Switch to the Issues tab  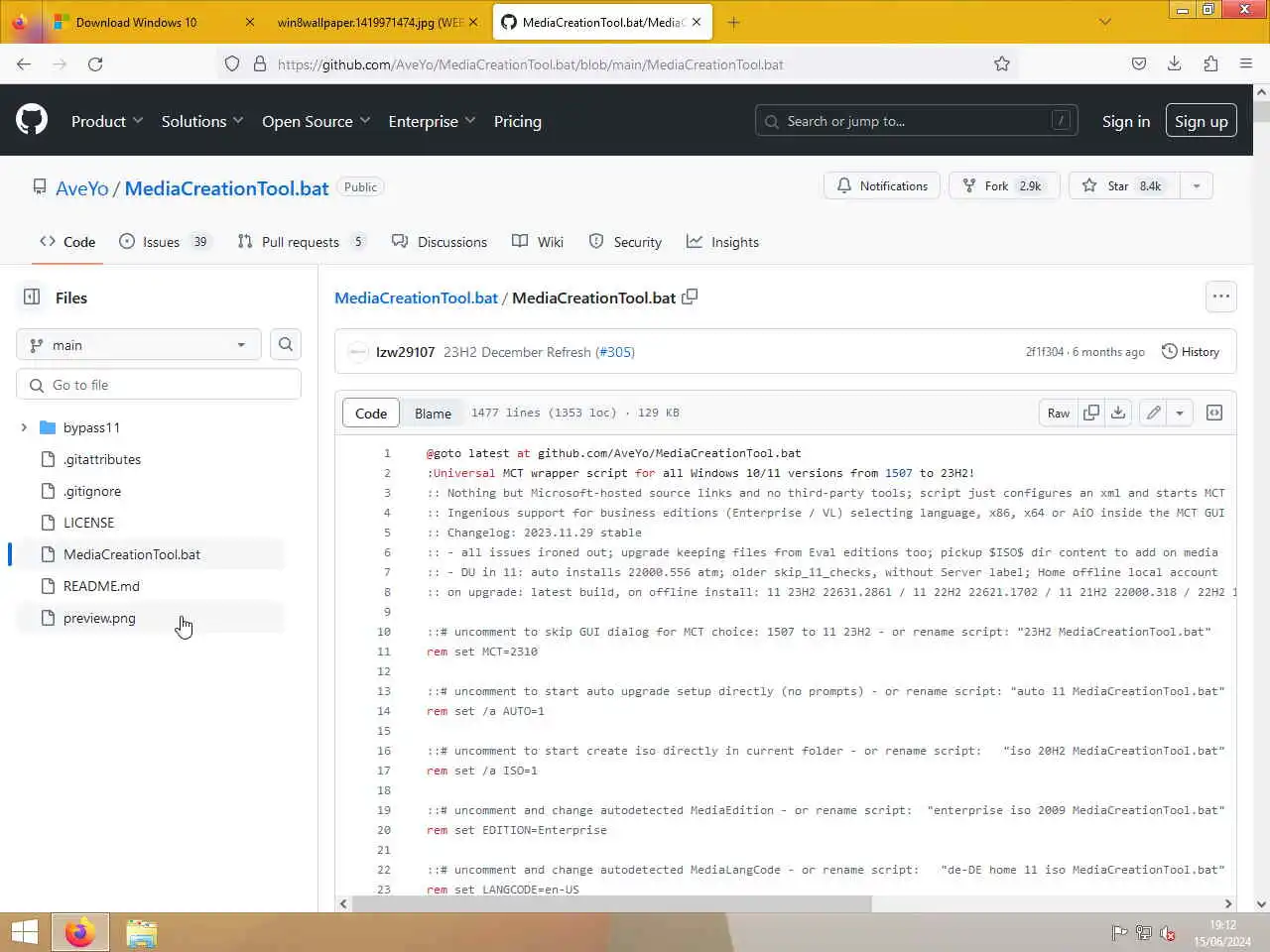165,242
